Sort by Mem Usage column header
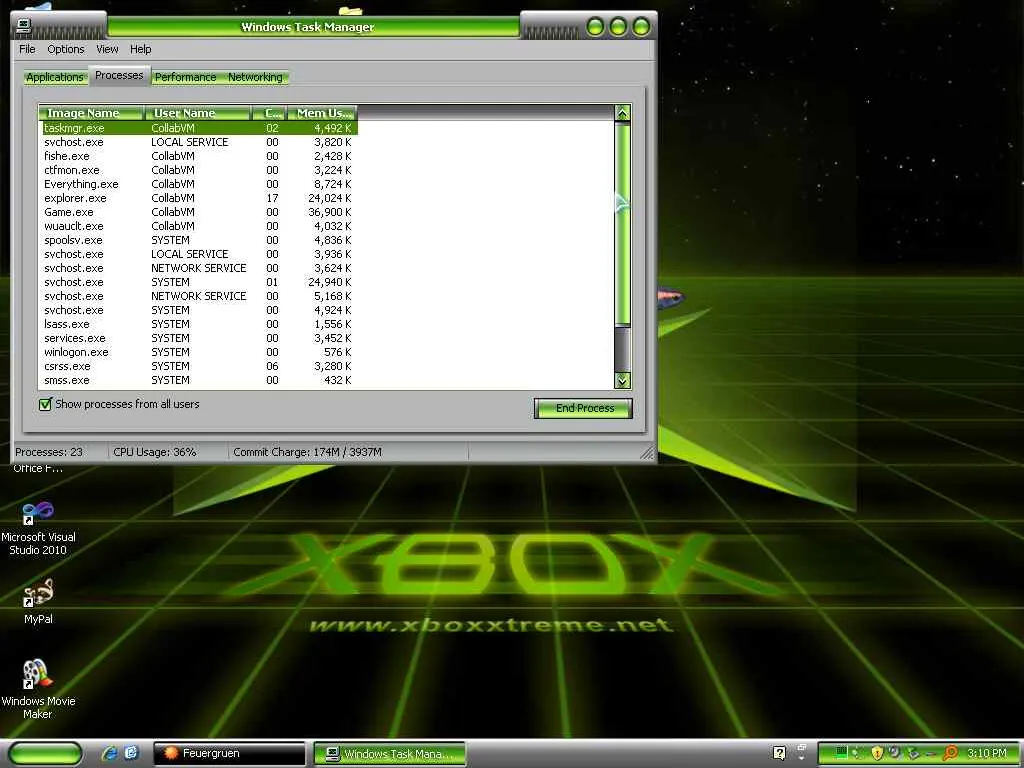Image resolution: width=1024 pixels, height=768 pixels. pyautogui.click(x=323, y=113)
